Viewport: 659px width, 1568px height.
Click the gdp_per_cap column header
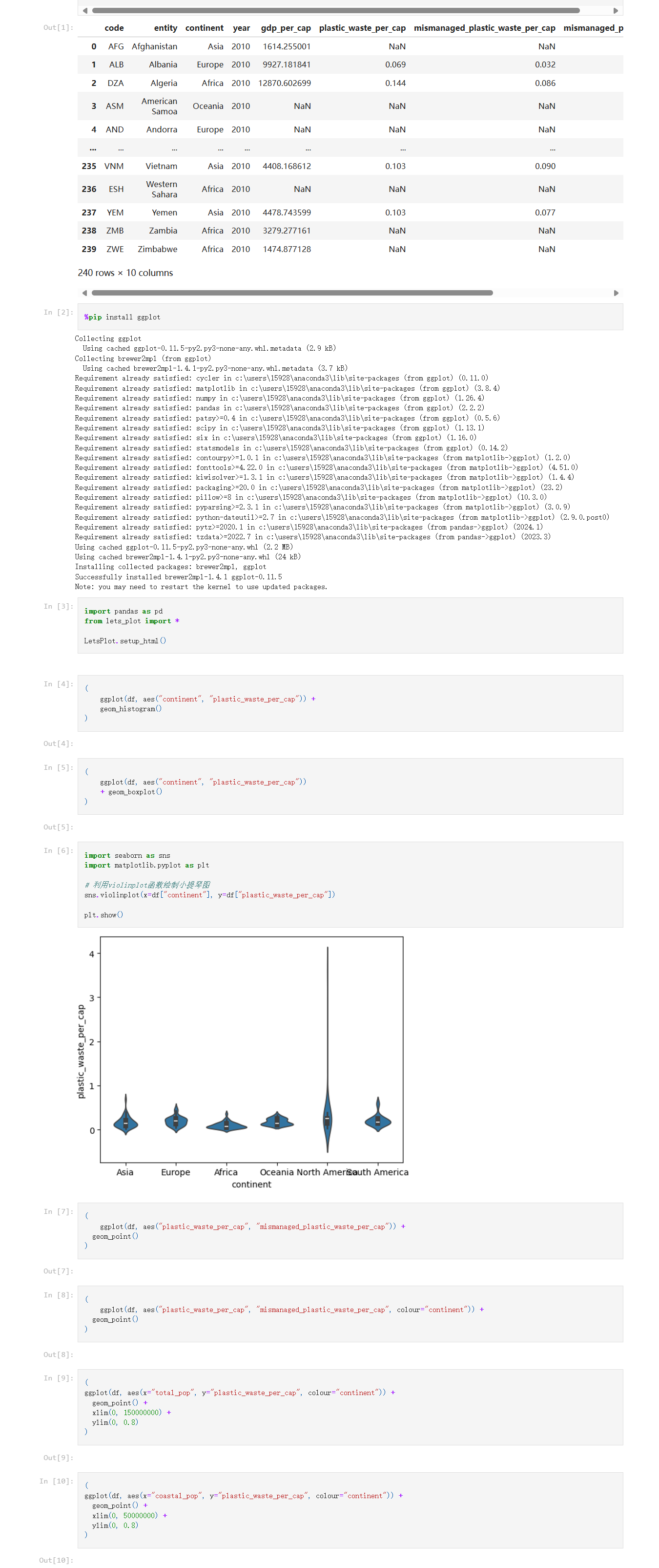point(286,28)
